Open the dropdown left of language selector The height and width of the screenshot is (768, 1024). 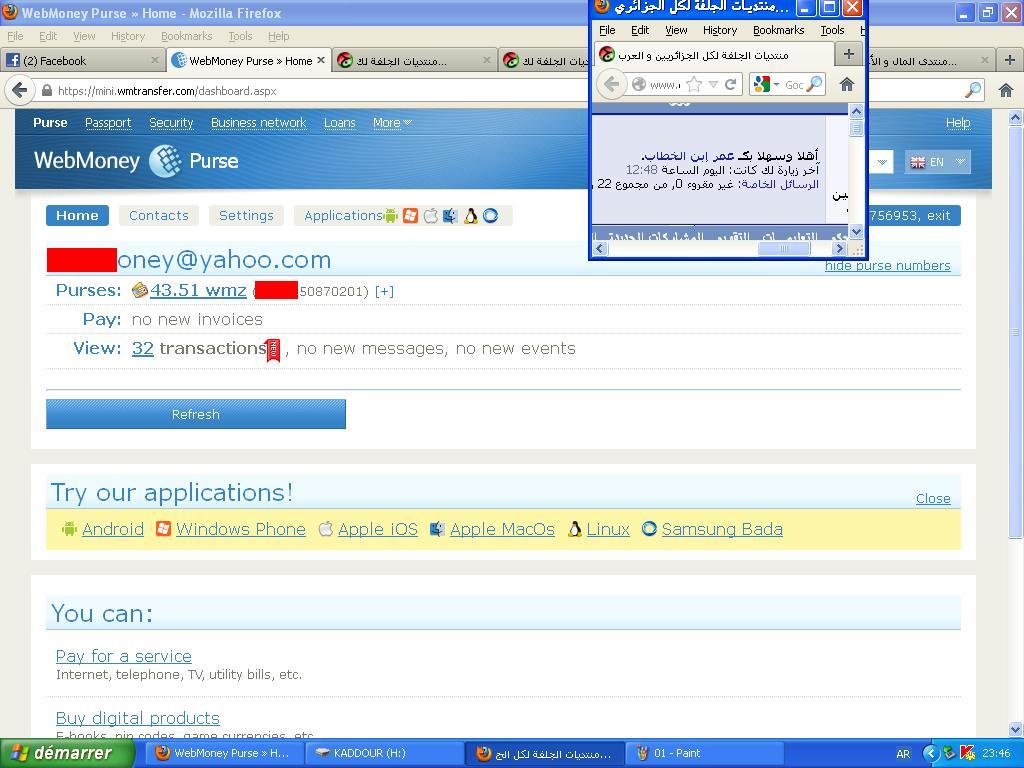pyautogui.click(x=882, y=162)
